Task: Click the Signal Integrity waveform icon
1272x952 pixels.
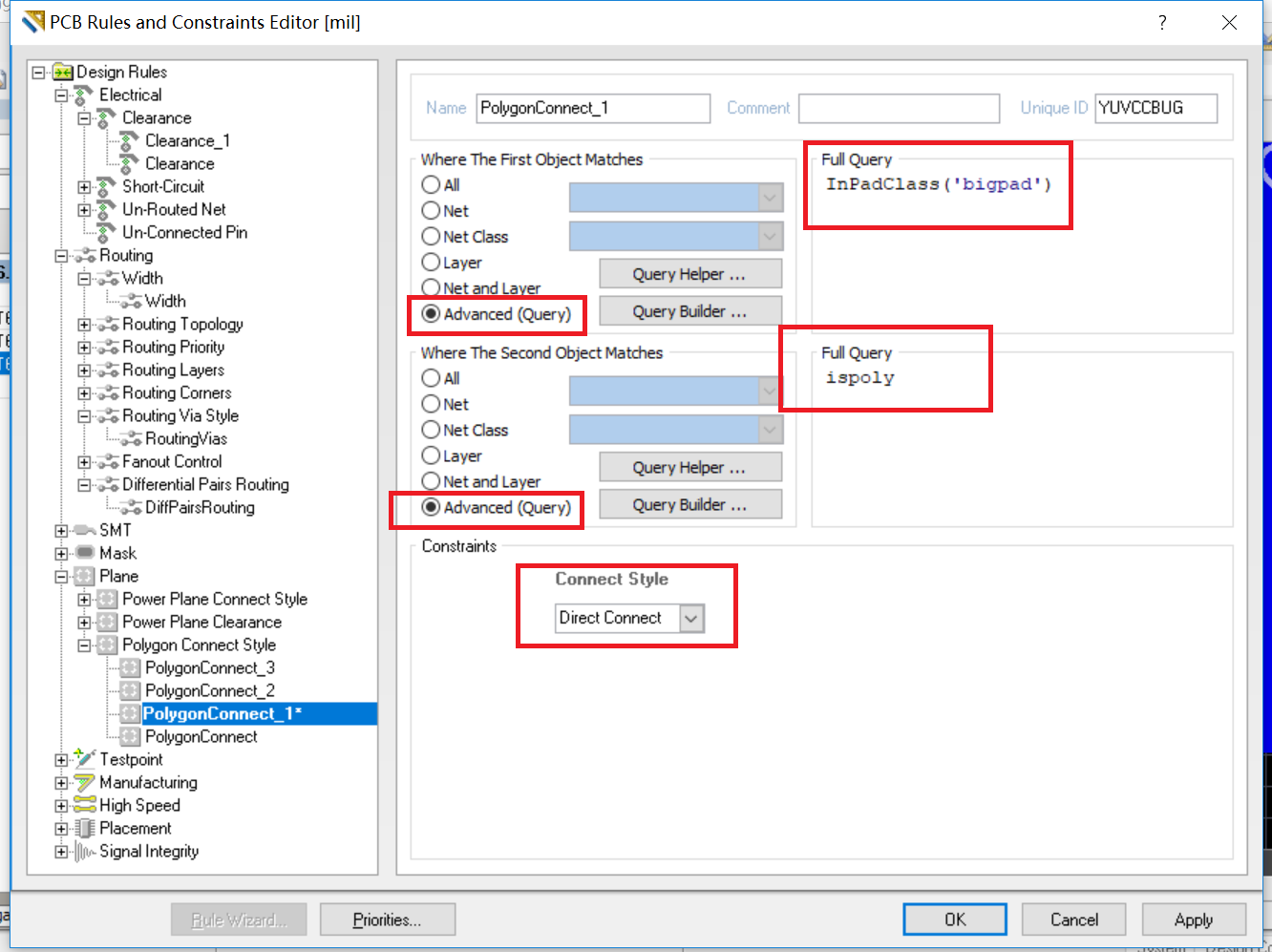Action: (x=85, y=851)
